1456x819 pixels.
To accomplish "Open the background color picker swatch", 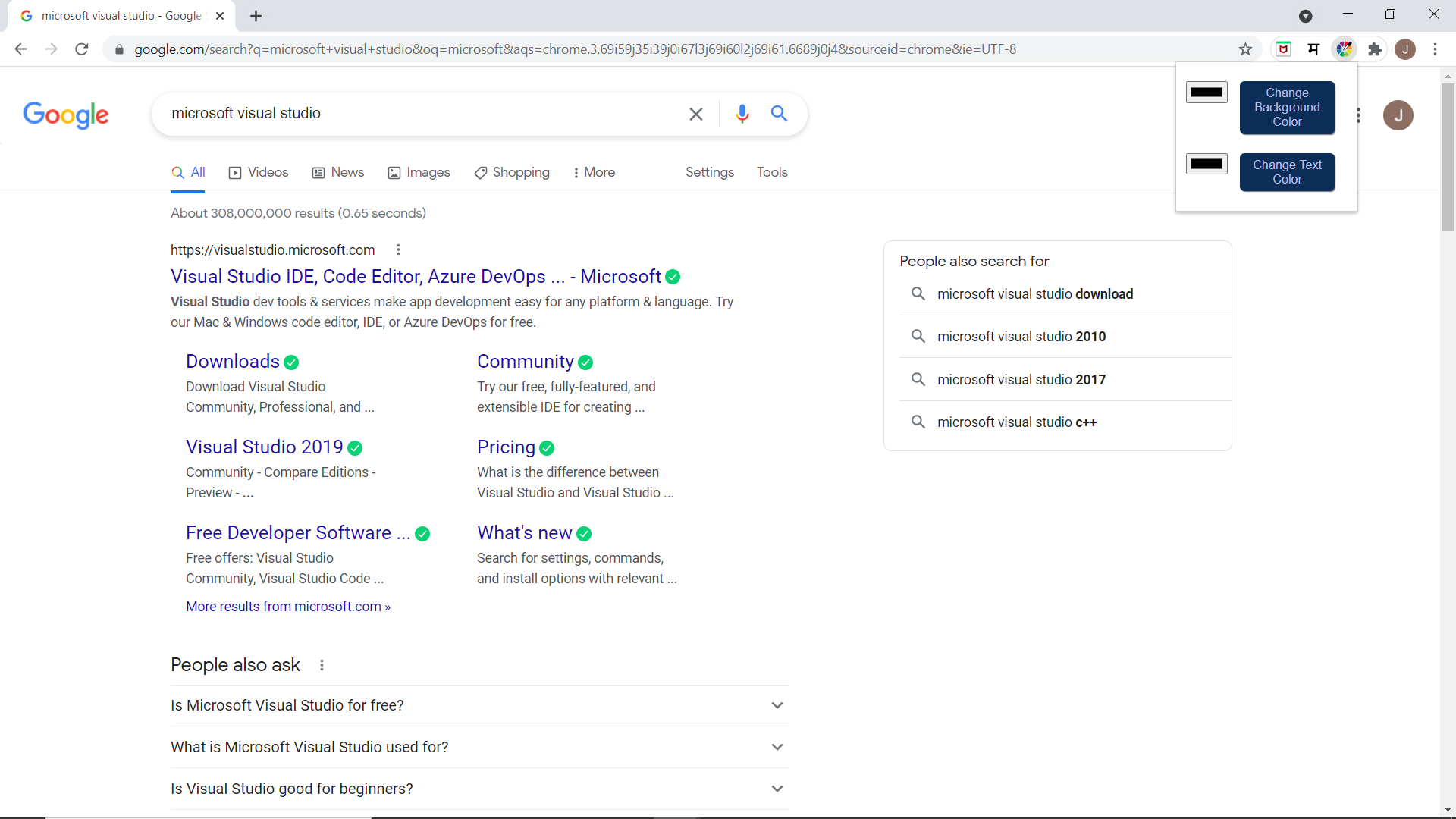I will coord(1207,93).
